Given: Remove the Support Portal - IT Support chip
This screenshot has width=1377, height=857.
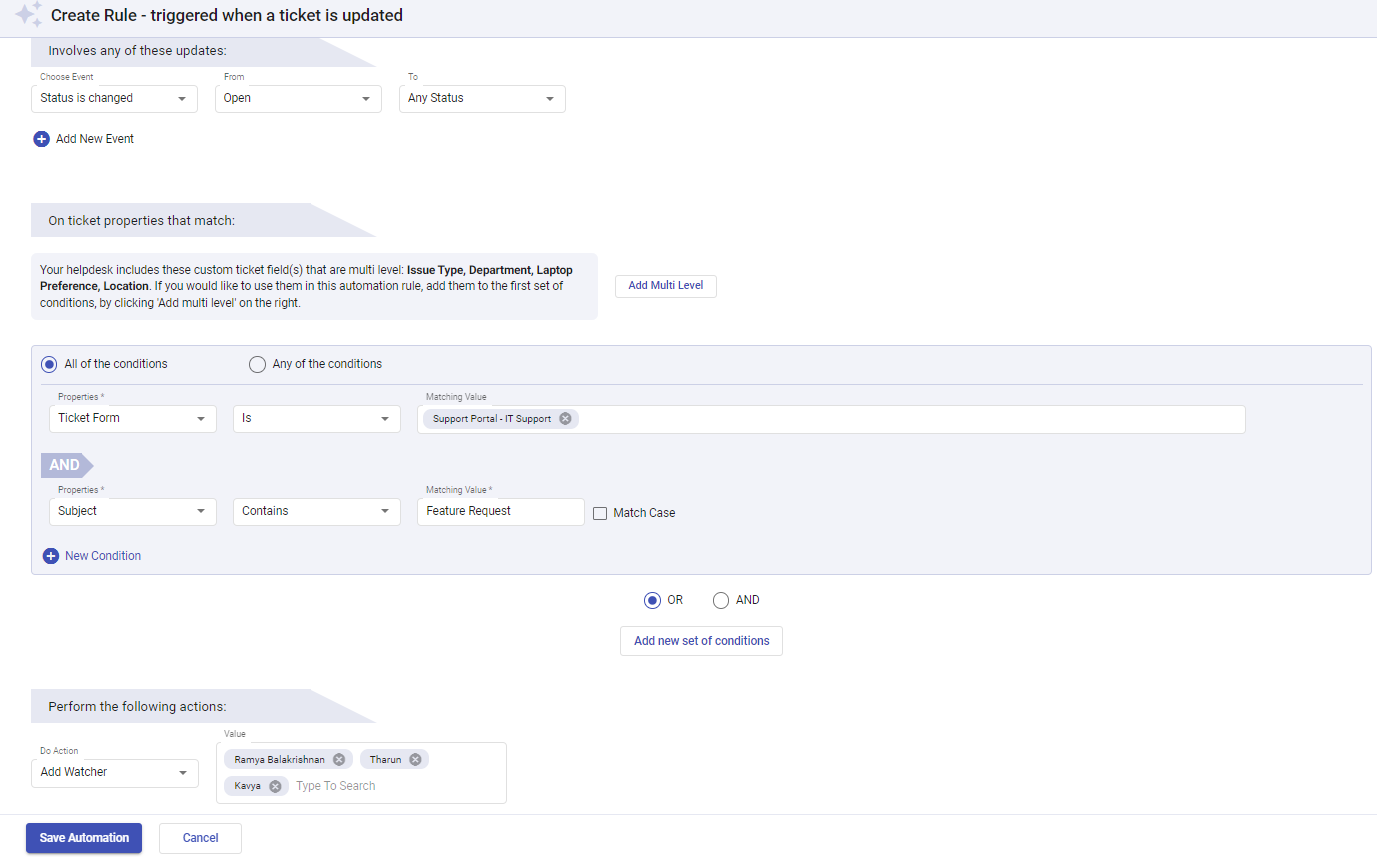Looking at the screenshot, I should click(565, 418).
